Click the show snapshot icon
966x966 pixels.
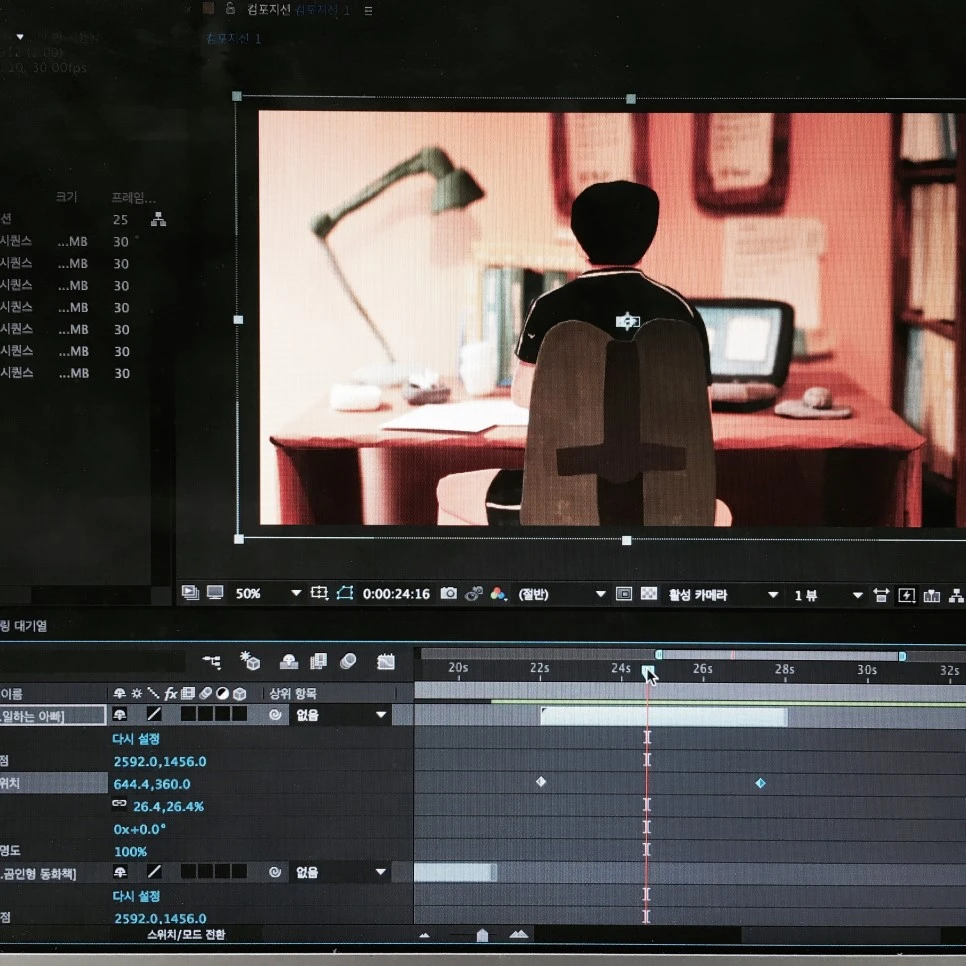click(x=474, y=594)
